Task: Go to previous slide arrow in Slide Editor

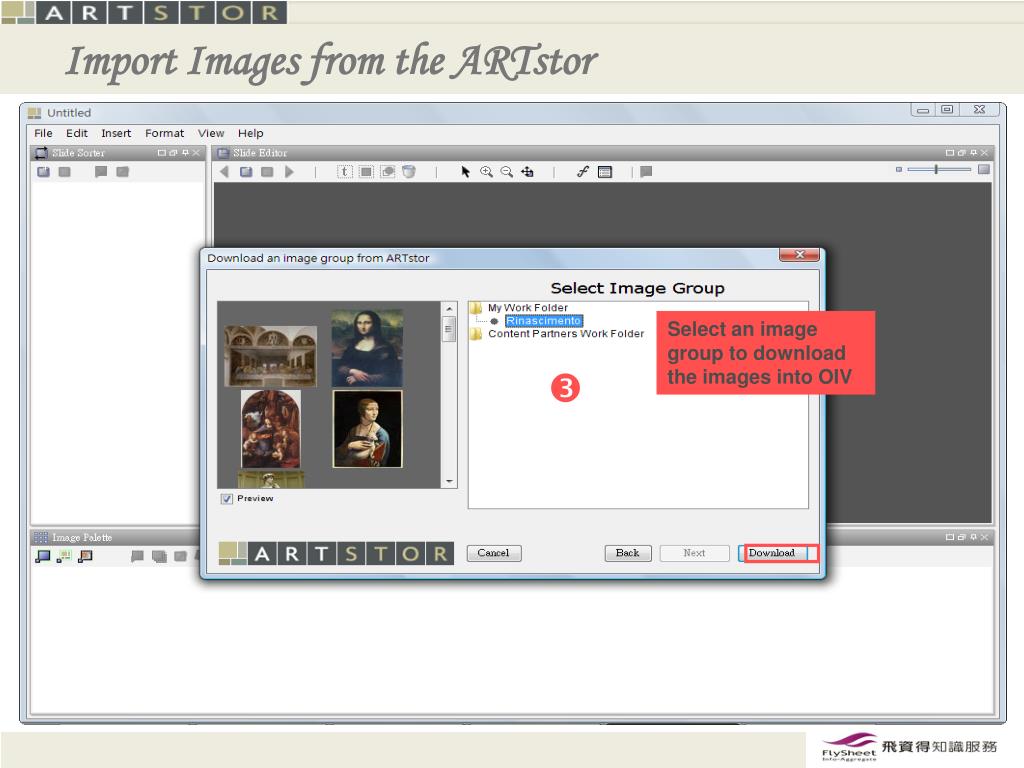Action: (x=224, y=172)
